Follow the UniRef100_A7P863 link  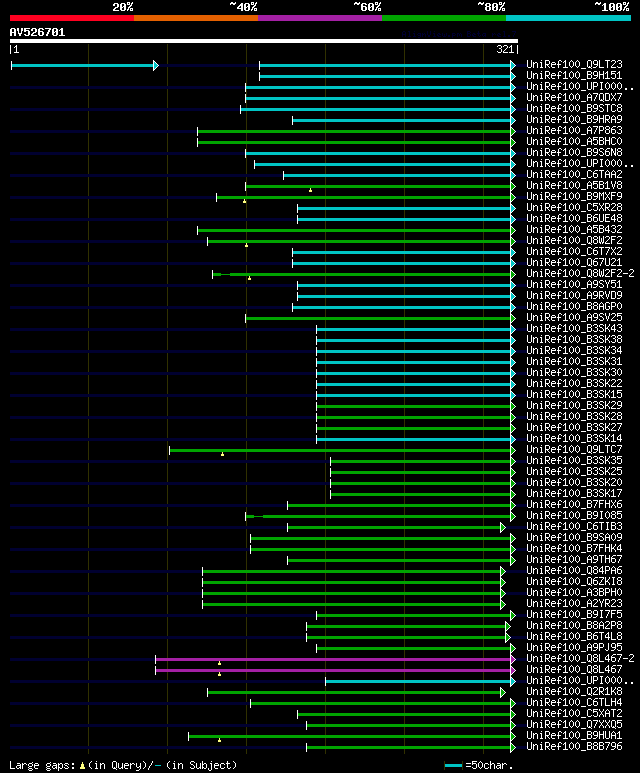coord(574,131)
